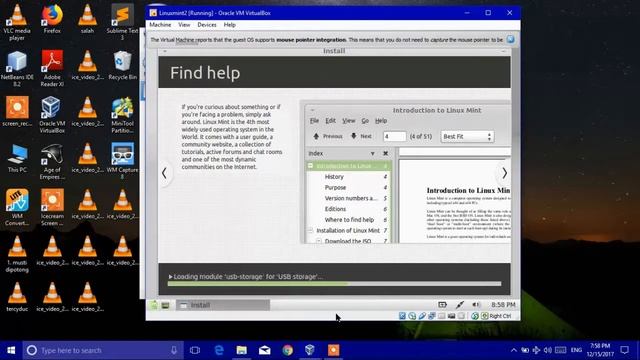Go to the previous installer slide
640x360 pixels.
coord(164,173)
